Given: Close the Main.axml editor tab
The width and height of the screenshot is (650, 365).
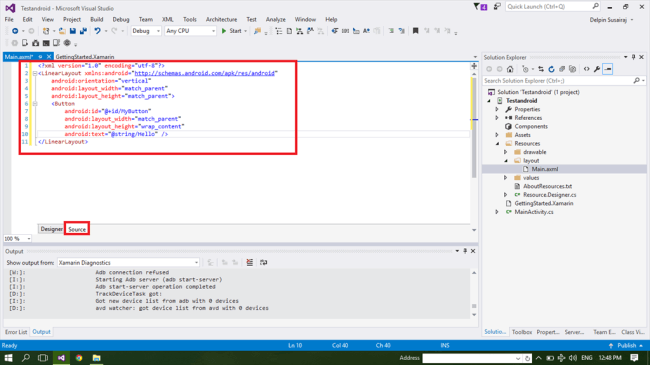Looking at the screenshot, I should point(49,56).
